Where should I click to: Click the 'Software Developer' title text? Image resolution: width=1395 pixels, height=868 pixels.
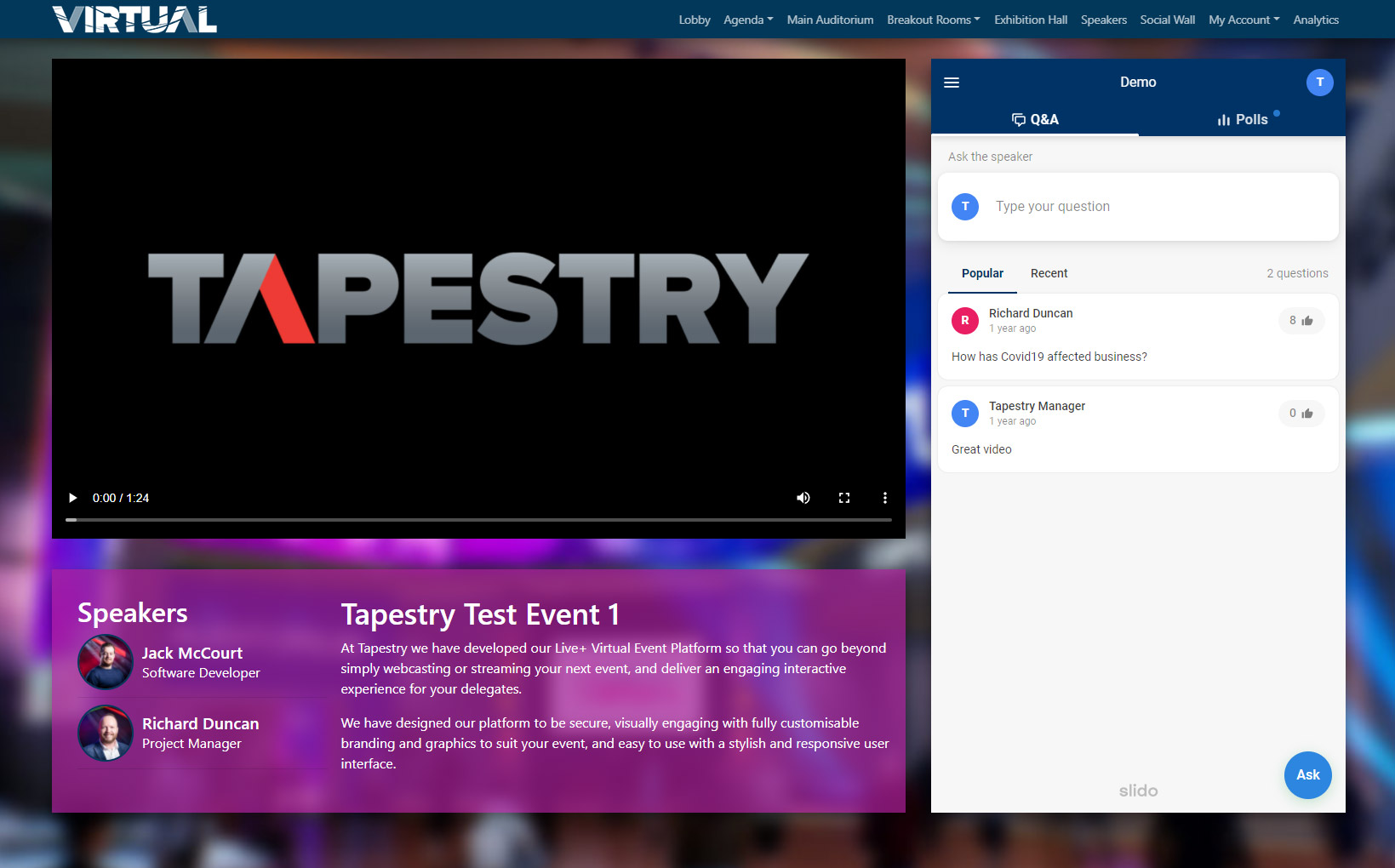click(x=201, y=672)
